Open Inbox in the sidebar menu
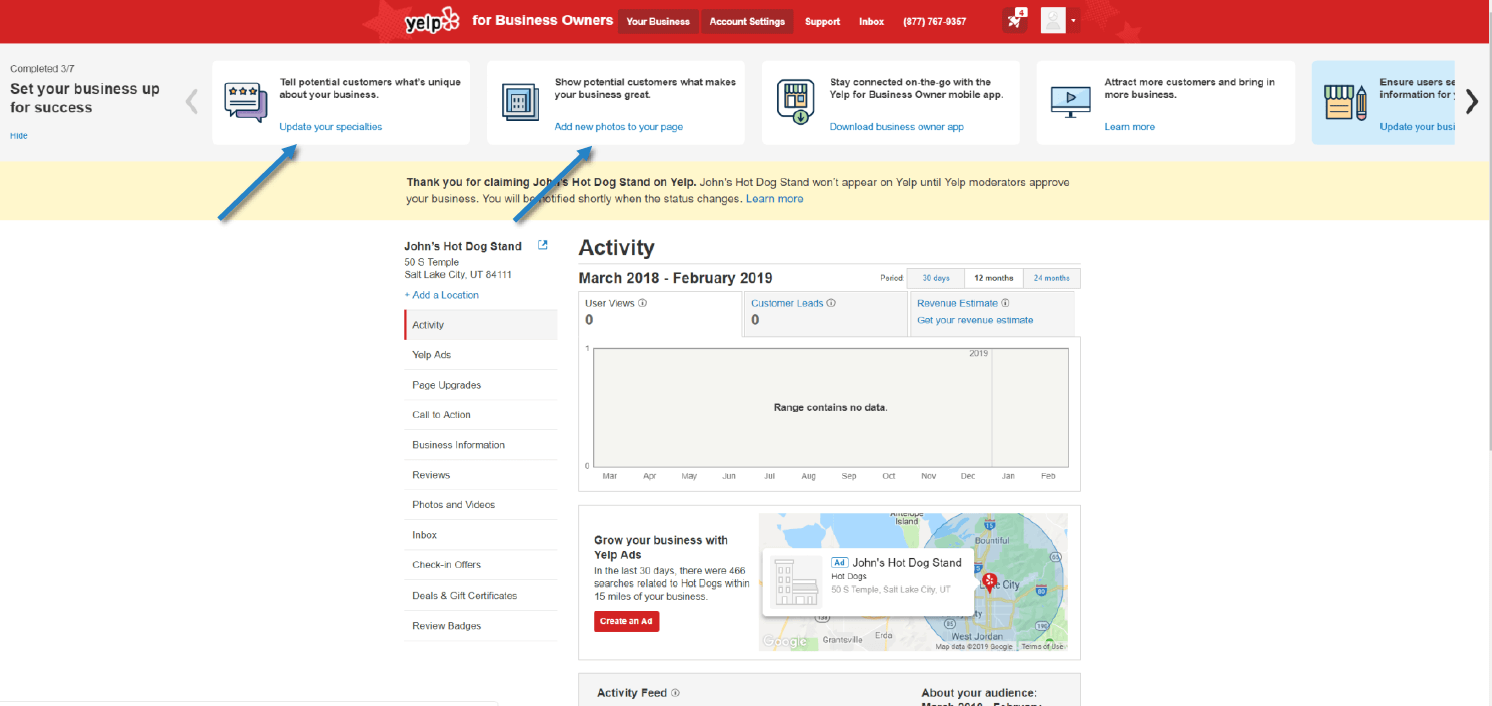Screen dimensions: 1492x706 (x=481, y=535)
